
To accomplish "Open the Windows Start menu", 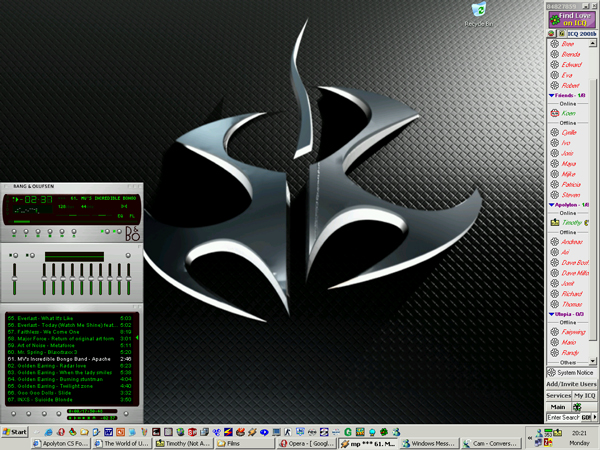I will click(x=15, y=432).
